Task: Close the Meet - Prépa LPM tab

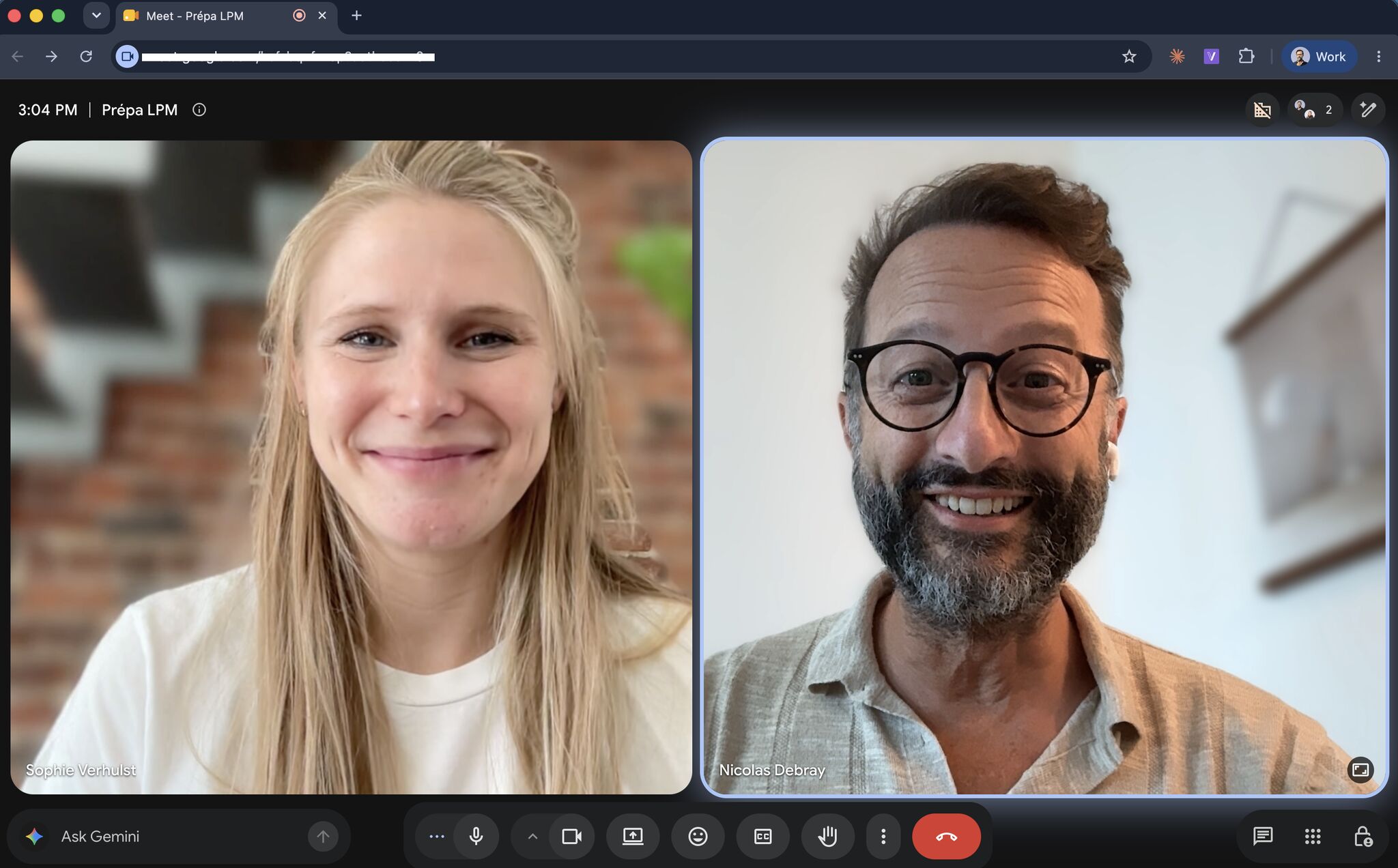Action: pyautogui.click(x=322, y=16)
